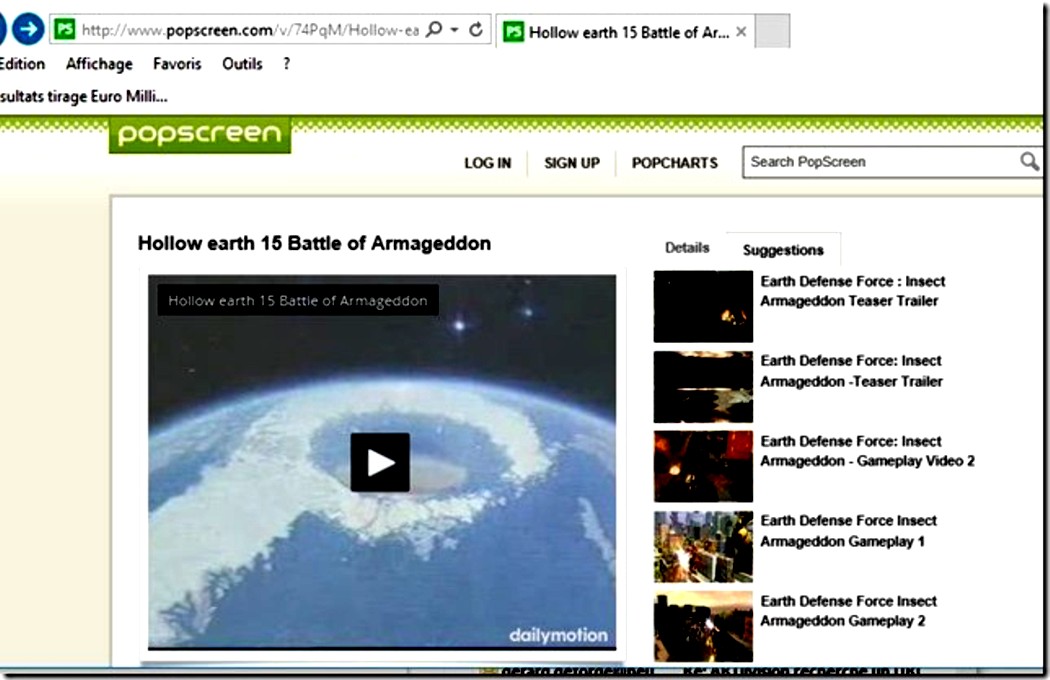The image size is (1050, 680).
Task: Click in the Search PopScreen field
Action: tap(880, 162)
